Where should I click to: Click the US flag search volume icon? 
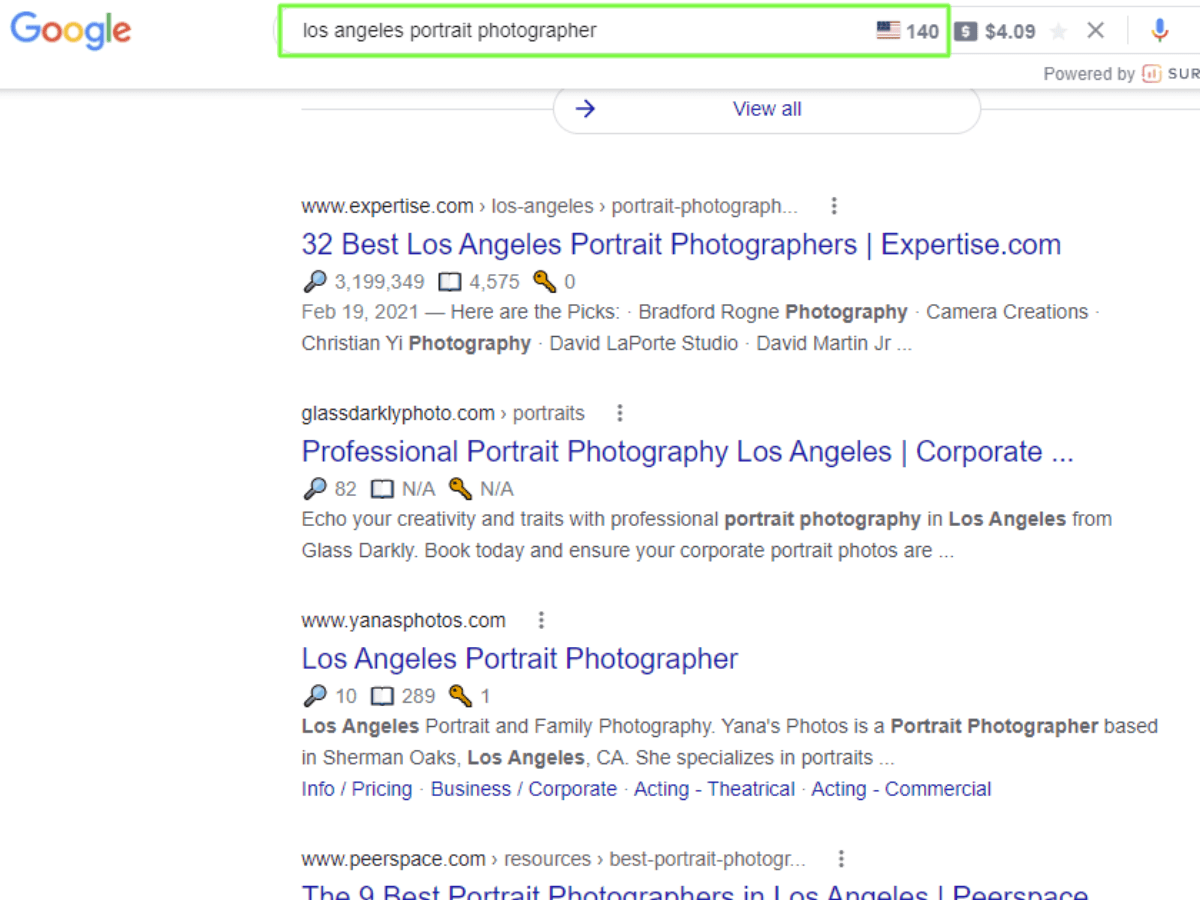click(888, 30)
